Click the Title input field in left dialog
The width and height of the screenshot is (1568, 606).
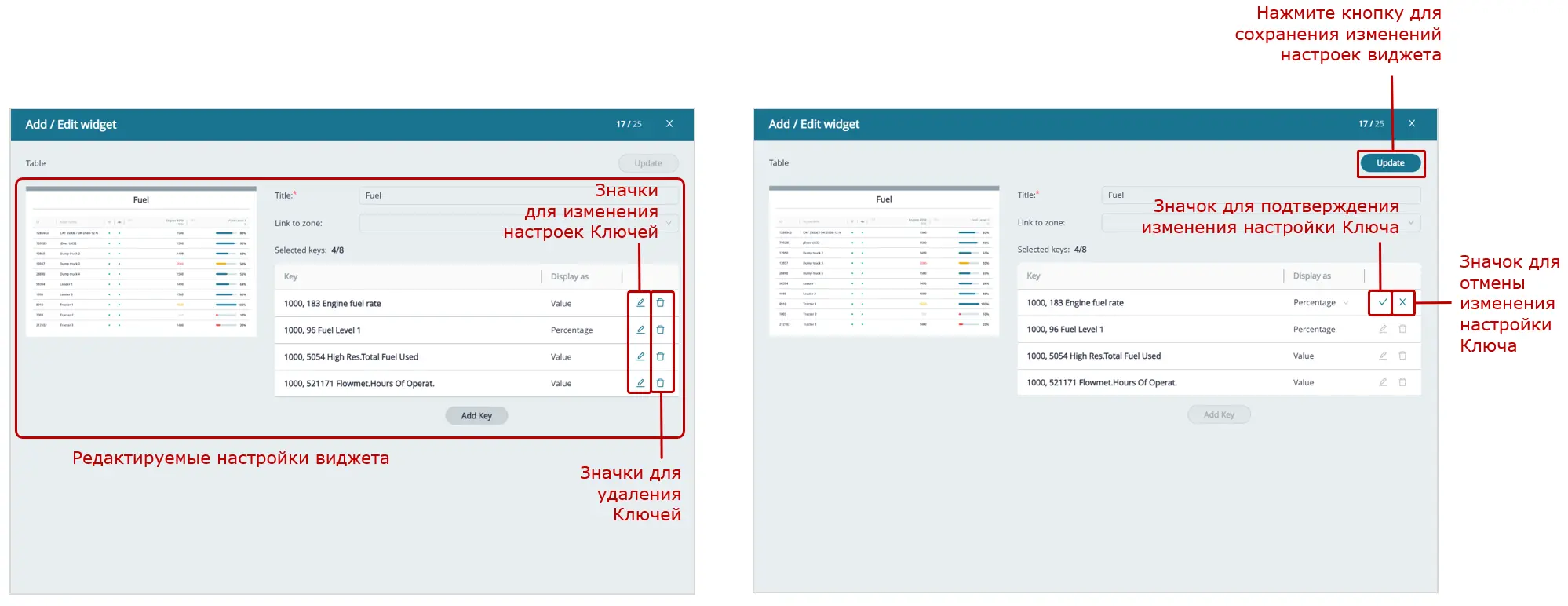[471, 195]
